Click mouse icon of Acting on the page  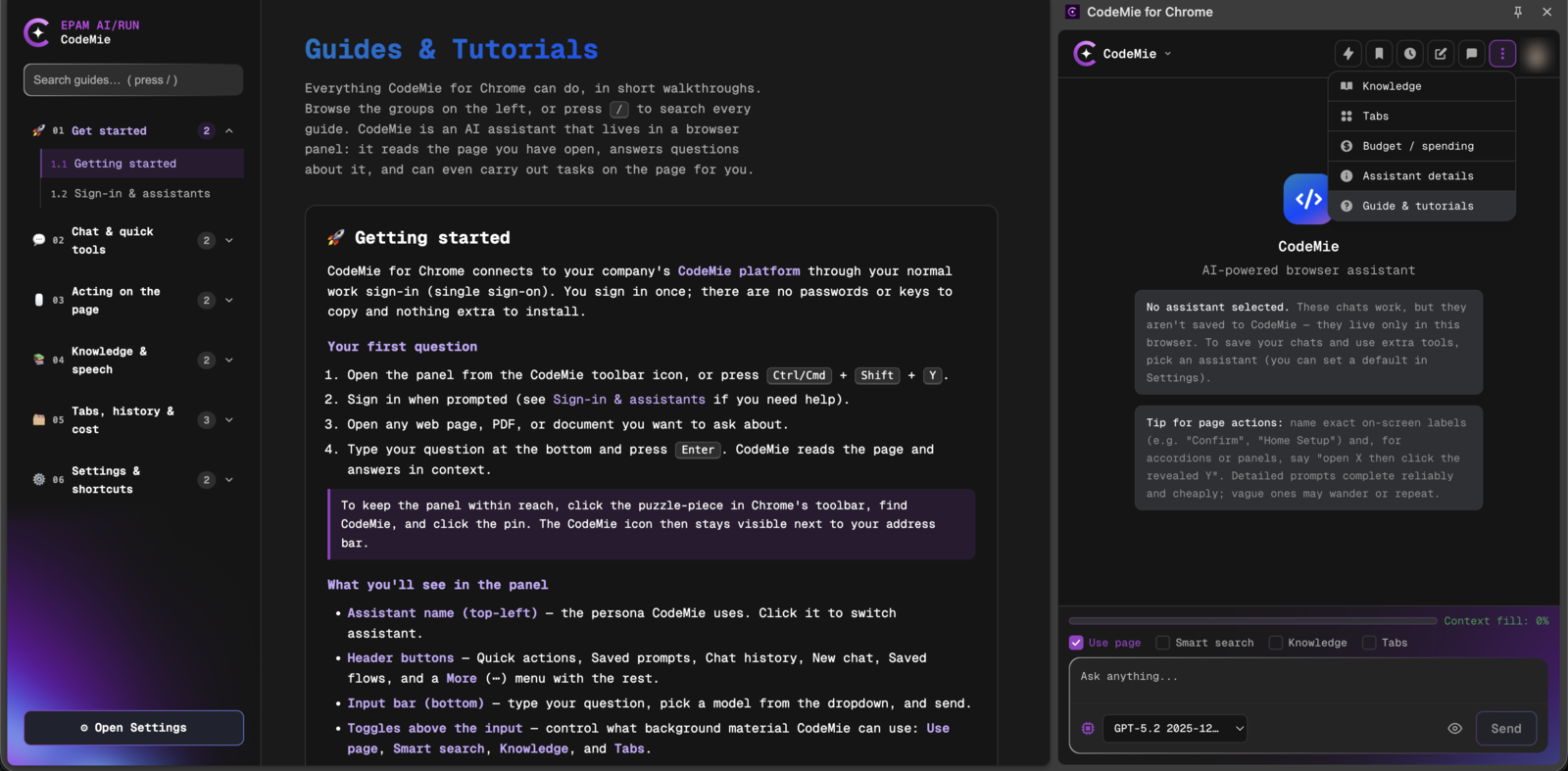pyautogui.click(x=39, y=300)
